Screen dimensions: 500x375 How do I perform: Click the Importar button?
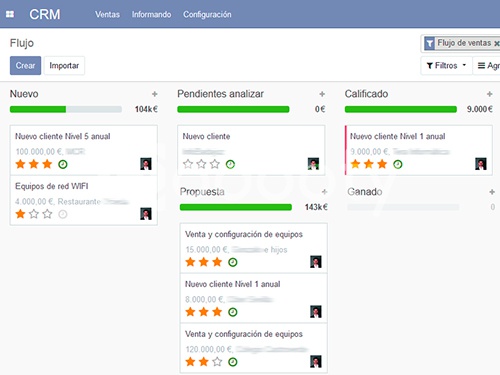[64, 65]
